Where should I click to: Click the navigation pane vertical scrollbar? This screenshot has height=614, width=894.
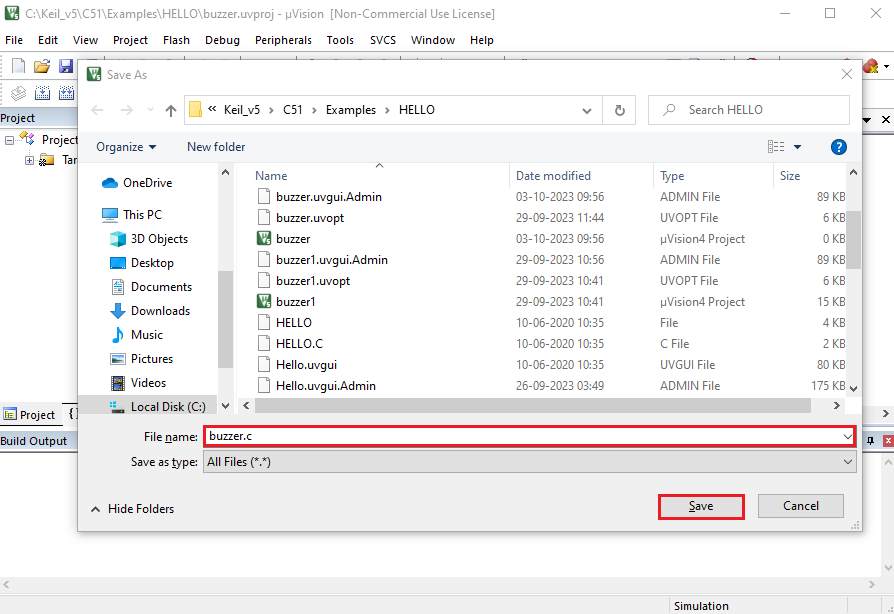[225, 319]
